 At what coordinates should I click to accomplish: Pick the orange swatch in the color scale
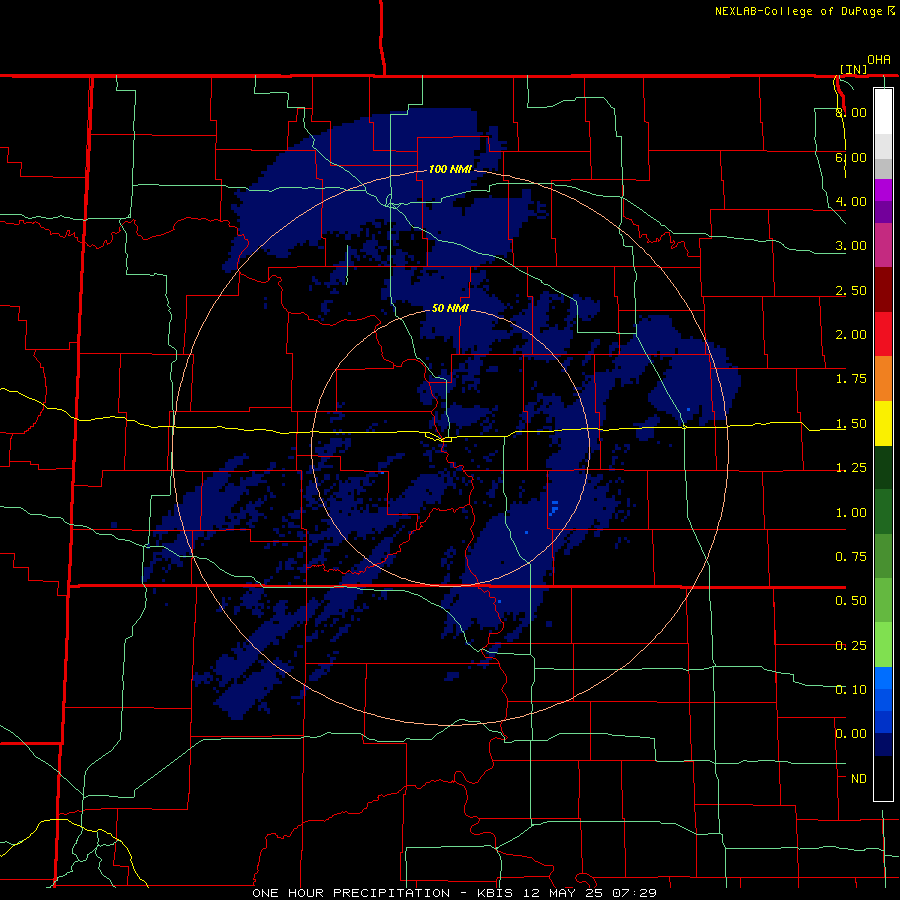883,379
